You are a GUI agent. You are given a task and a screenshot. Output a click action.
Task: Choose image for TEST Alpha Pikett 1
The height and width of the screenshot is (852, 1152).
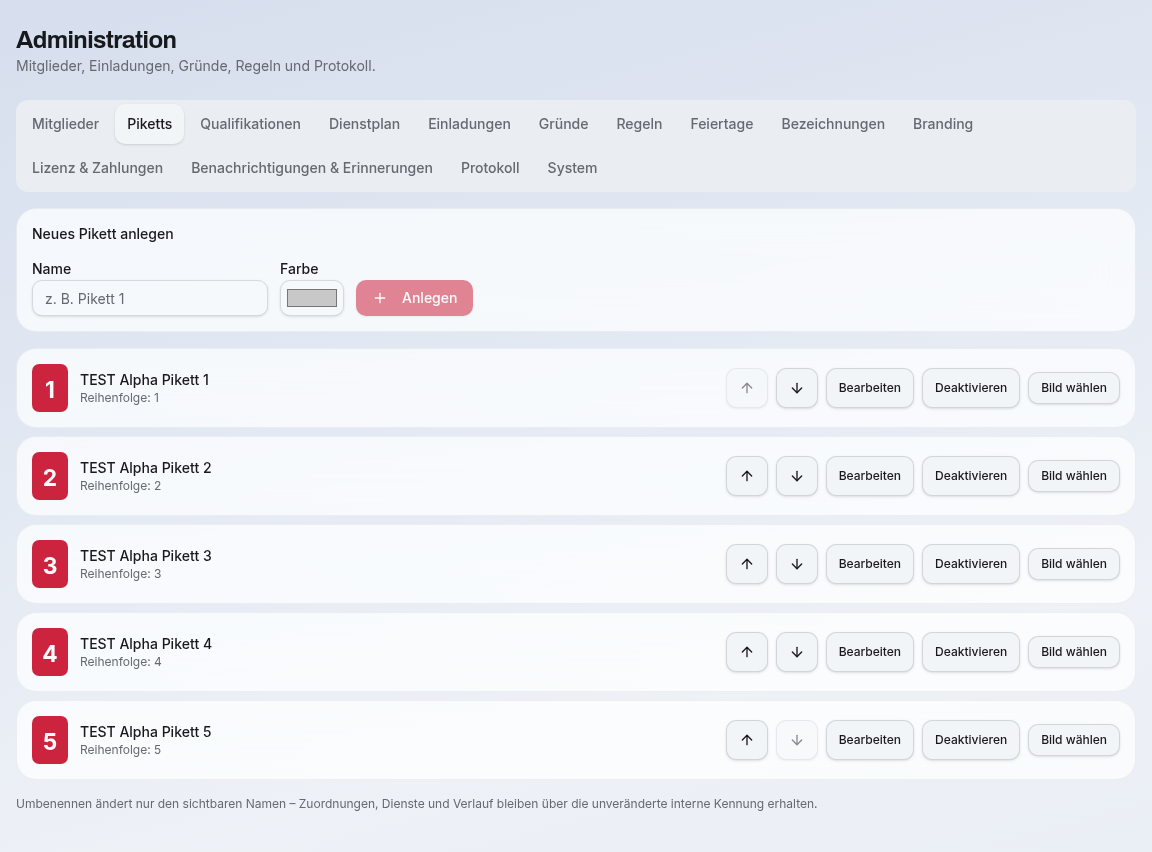1073,388
